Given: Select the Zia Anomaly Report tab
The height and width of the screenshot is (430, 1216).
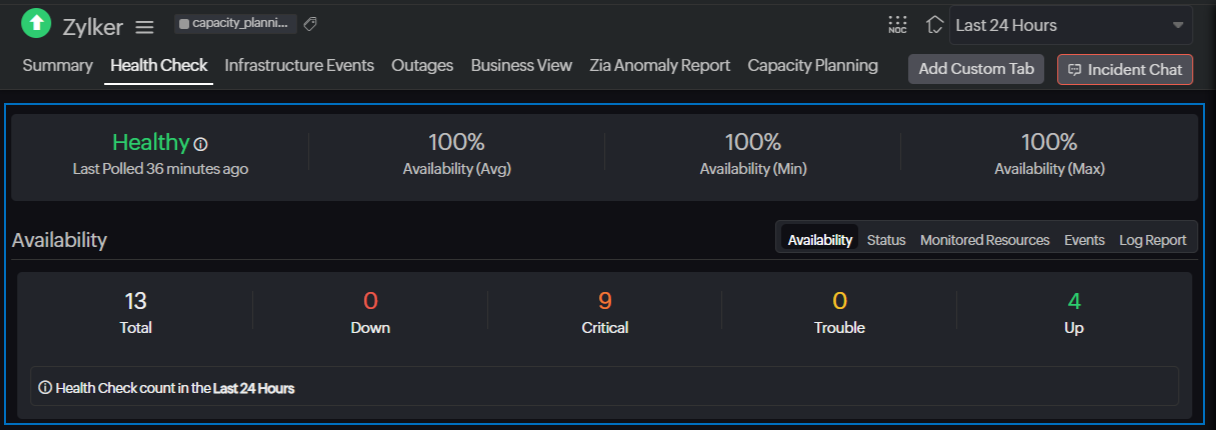Looking at the screenshot, I should [x=659, y=65].
